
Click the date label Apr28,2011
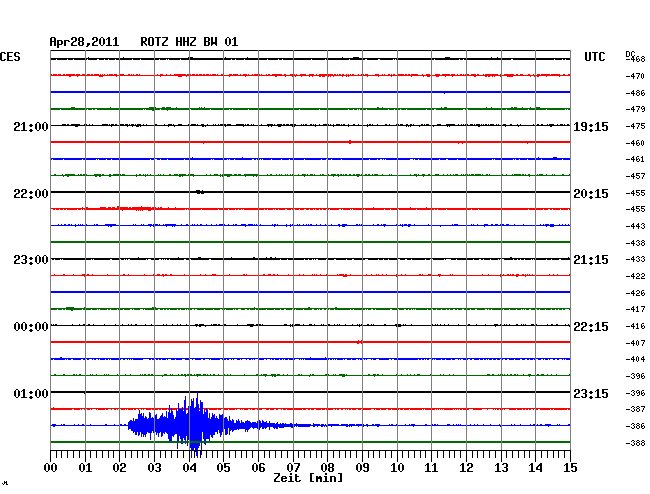coord(84,42)
